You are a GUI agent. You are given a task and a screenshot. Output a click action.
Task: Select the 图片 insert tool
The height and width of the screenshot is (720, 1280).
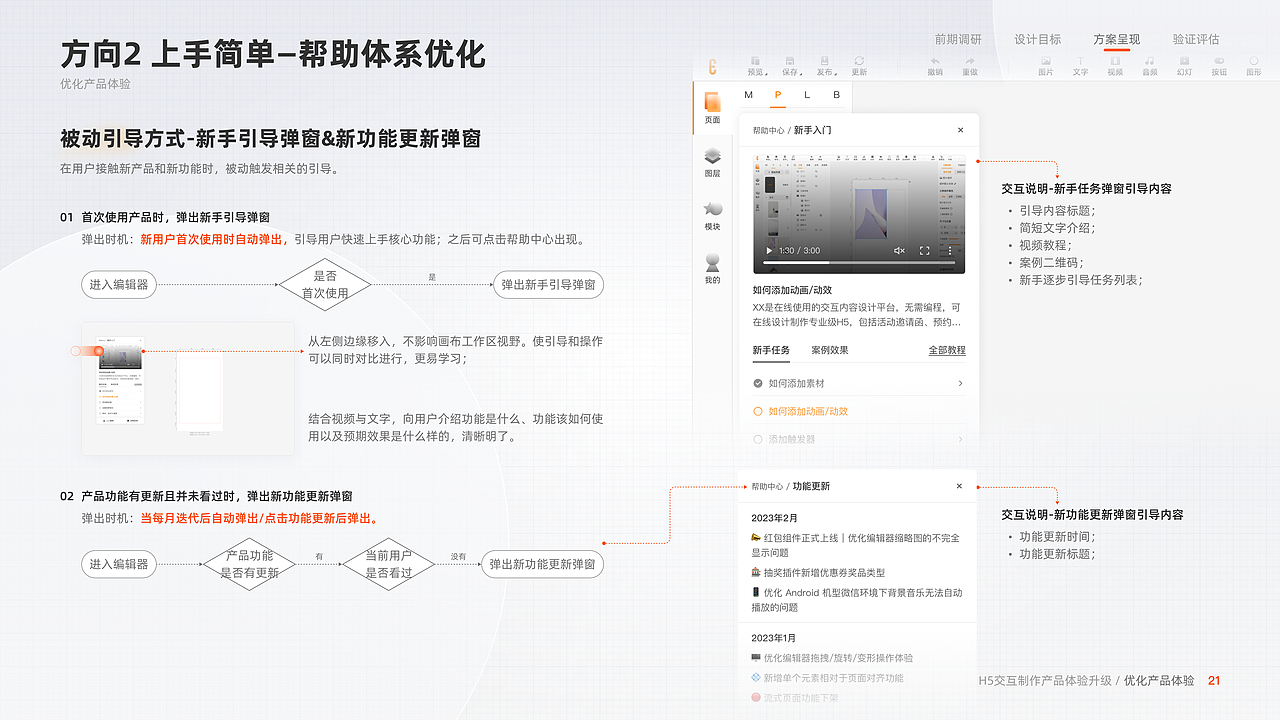(1046, 64)
